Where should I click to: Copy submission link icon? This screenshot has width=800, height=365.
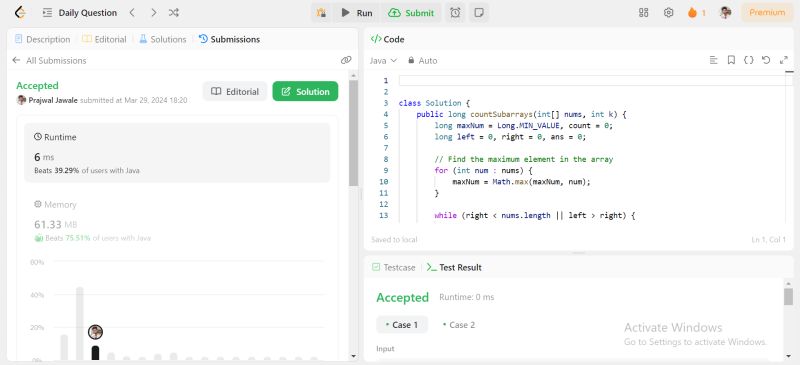click(346, 60)
